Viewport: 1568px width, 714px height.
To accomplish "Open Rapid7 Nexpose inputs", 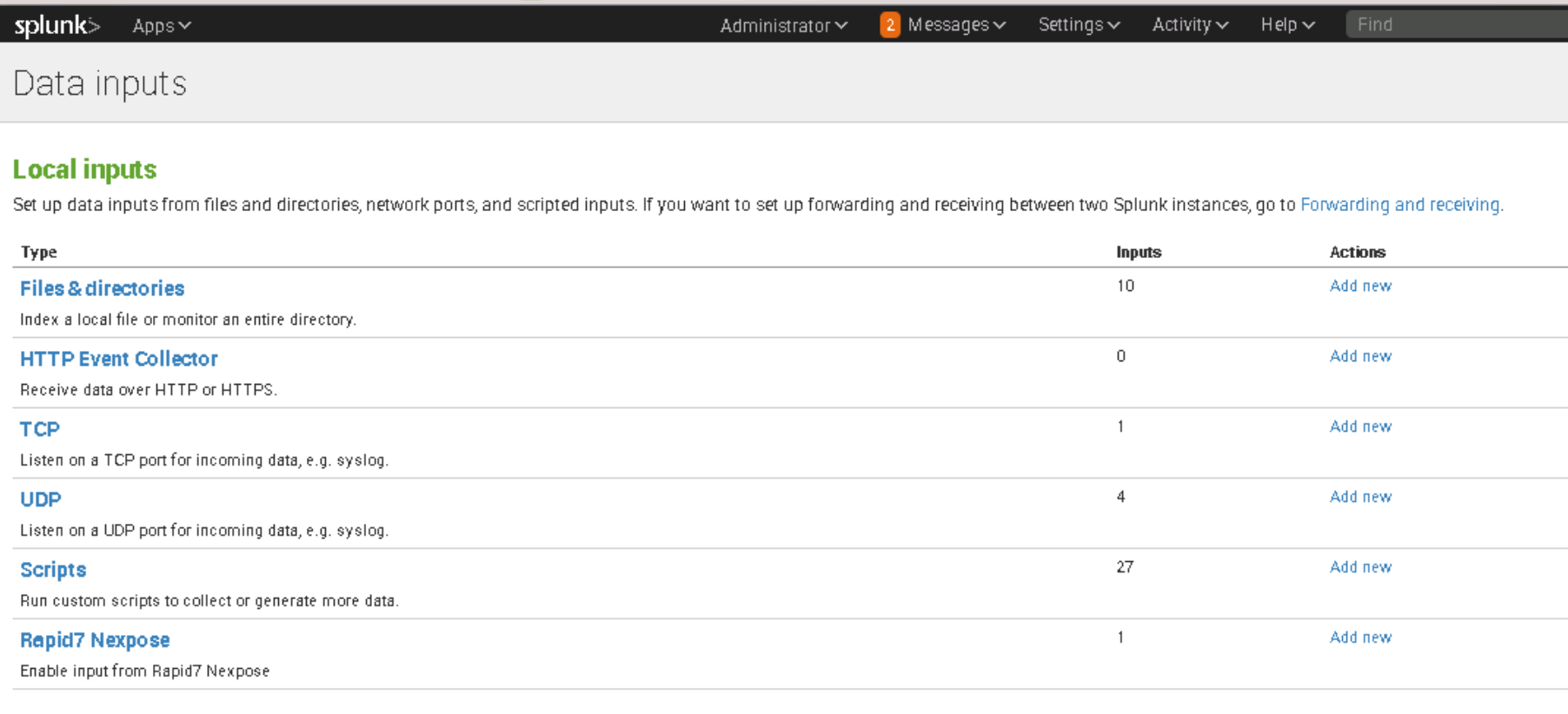I will point(95,640).
